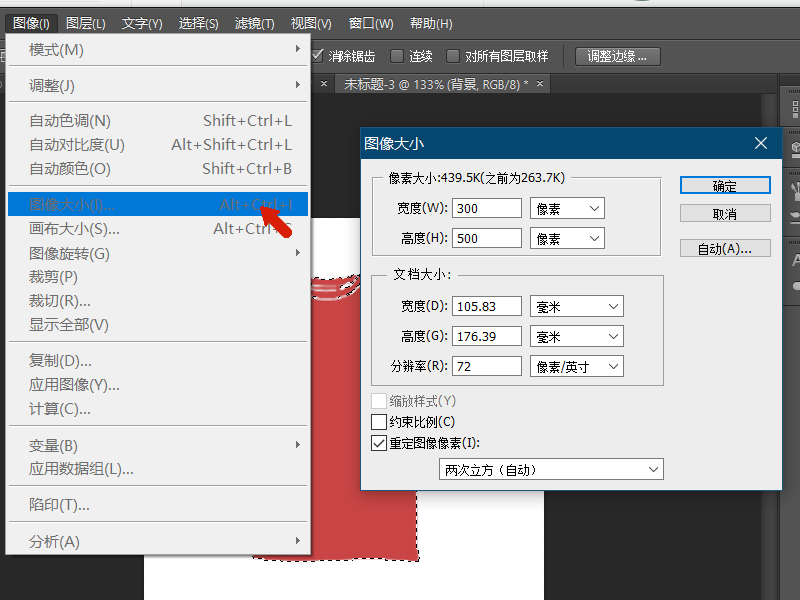Expand the 分析(A) submenu
The width and height of the screenshot is (800, 600).
(158, 541)
